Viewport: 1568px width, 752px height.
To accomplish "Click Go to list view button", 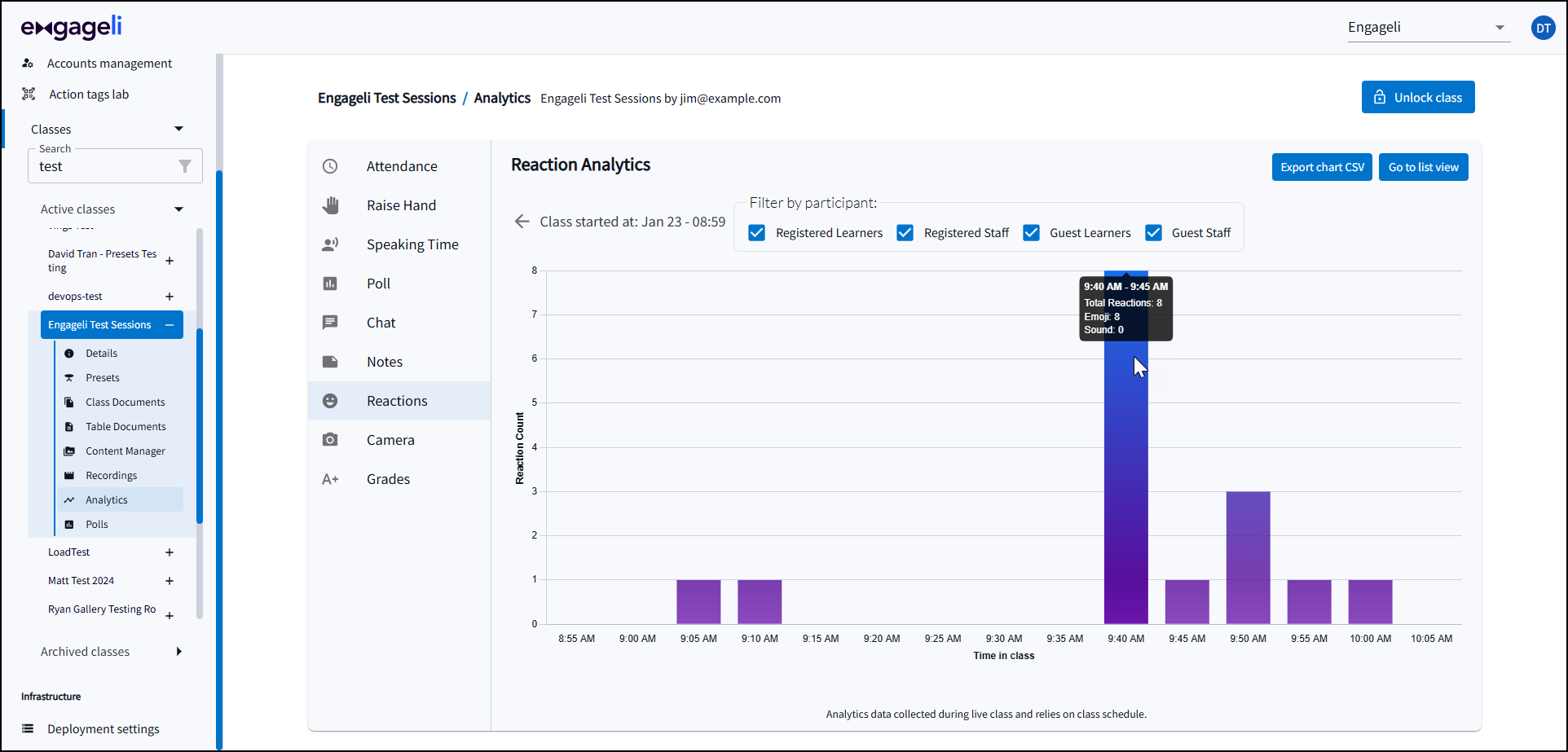I will [x=1424, y=167].
